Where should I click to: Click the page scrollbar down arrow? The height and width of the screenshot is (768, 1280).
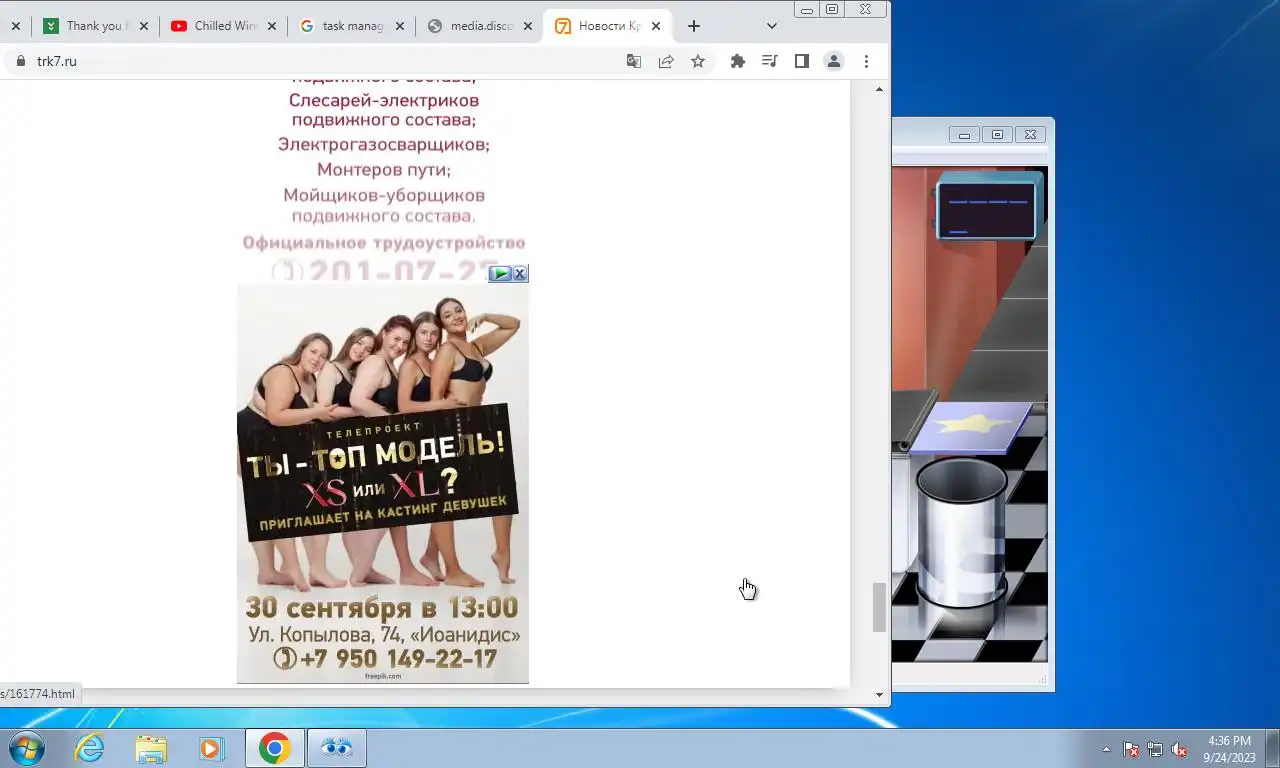pyautogui.click(x=880, y=695)
